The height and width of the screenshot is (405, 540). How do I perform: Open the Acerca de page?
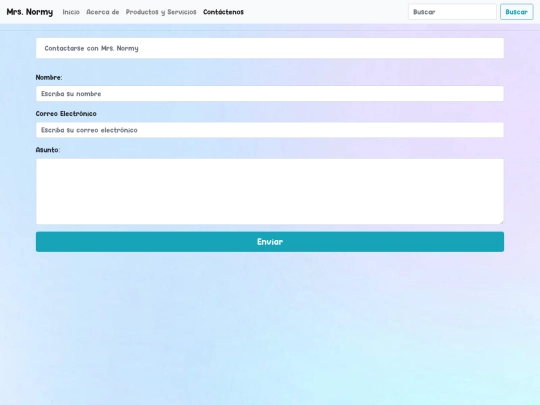coord(103,12)
